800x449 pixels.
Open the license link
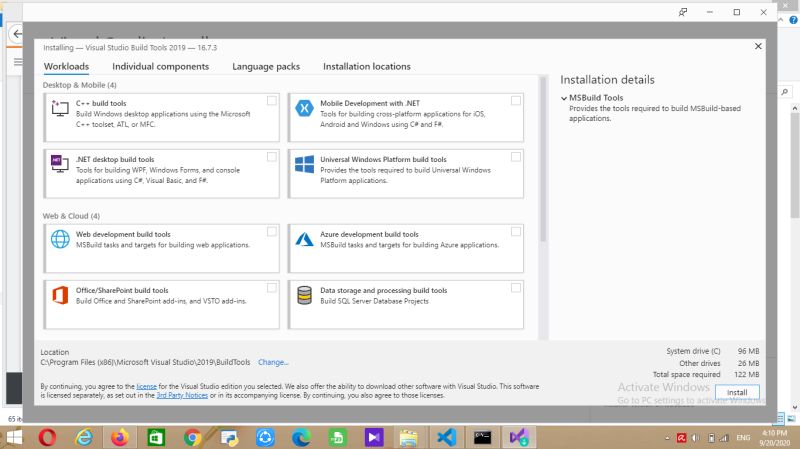click(146, 386)
